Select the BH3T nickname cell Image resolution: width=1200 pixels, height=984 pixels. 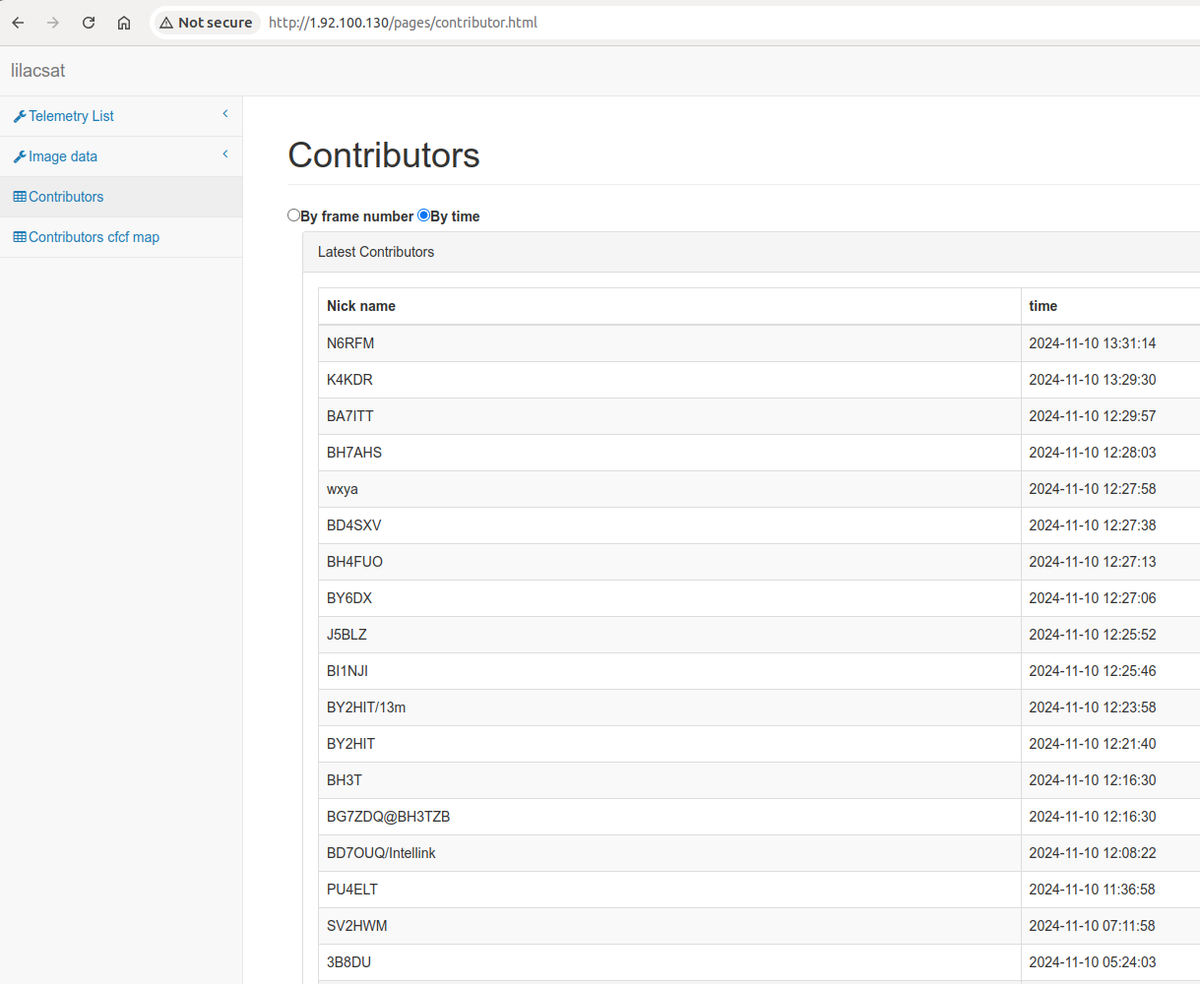pyautogui.click(x=670, y=780)
